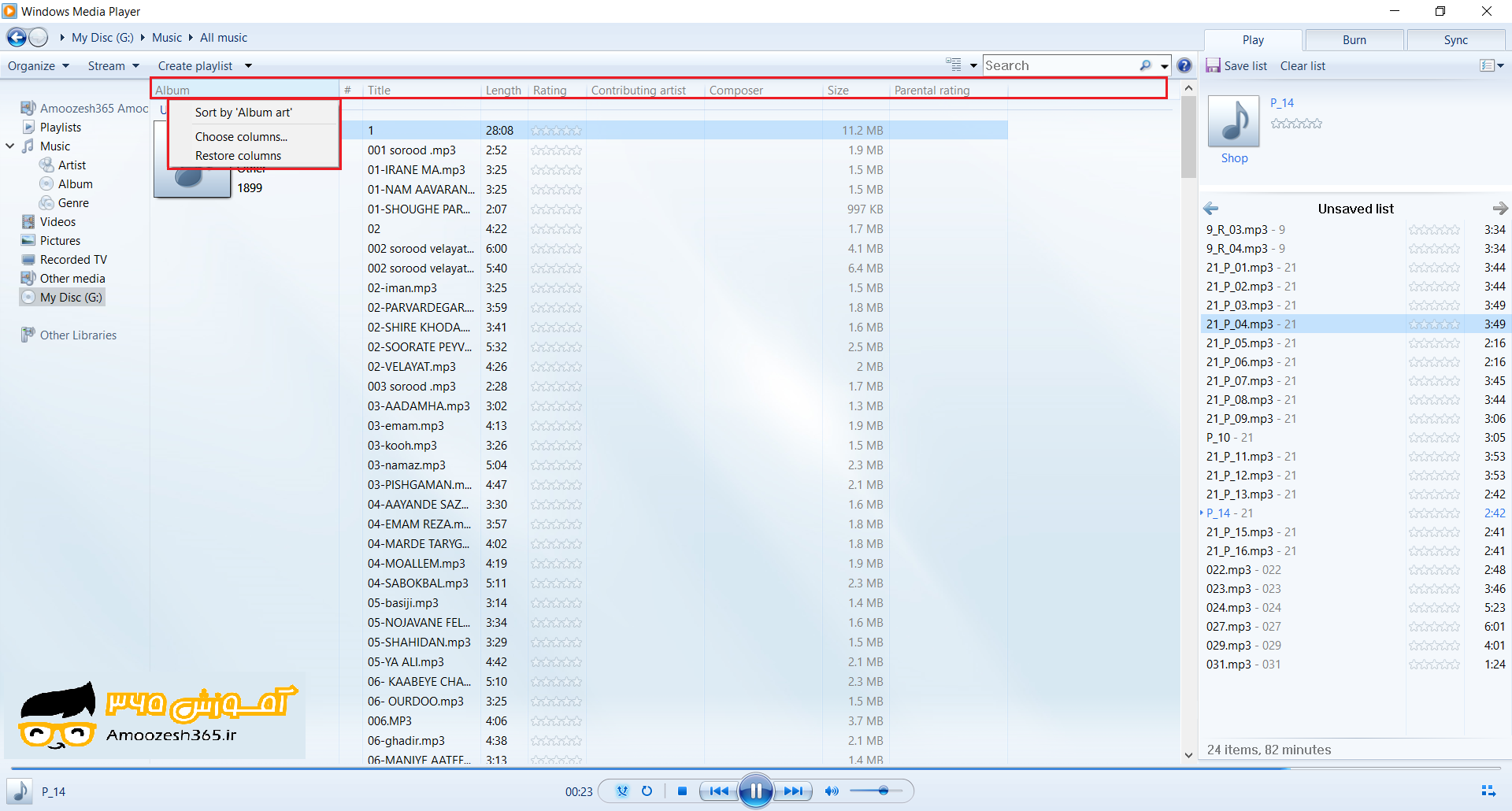Collapse the Music tree node
The height and width of the screenshot is (811, 1512).
tap(10, 146)
